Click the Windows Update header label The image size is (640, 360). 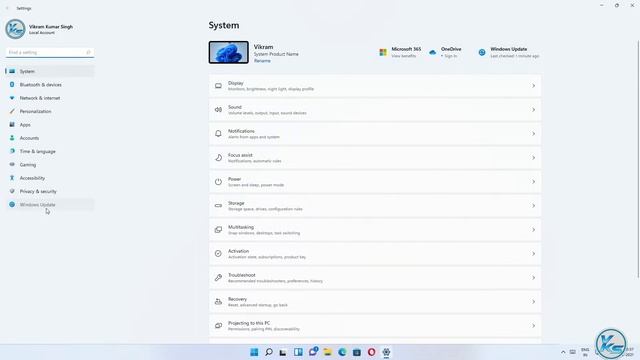click(x=509, y=49)
